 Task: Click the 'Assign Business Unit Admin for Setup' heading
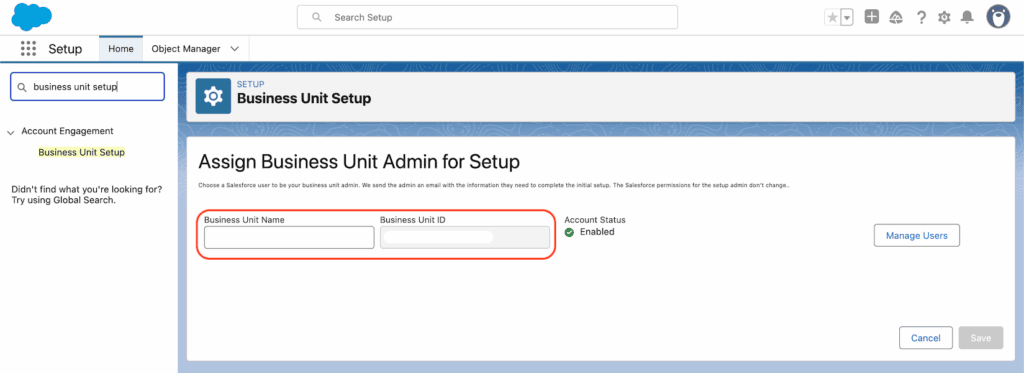coord(359,161)
